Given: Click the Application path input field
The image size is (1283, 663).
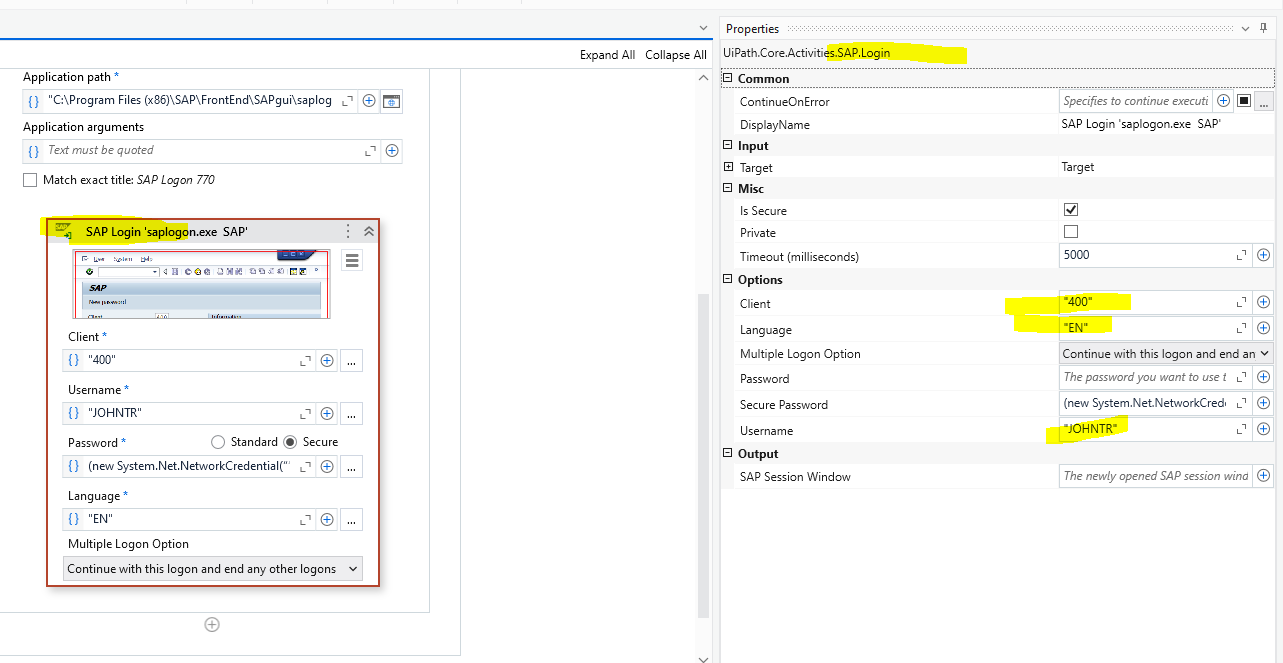Looking at the screenshot, I should (190, 101).
